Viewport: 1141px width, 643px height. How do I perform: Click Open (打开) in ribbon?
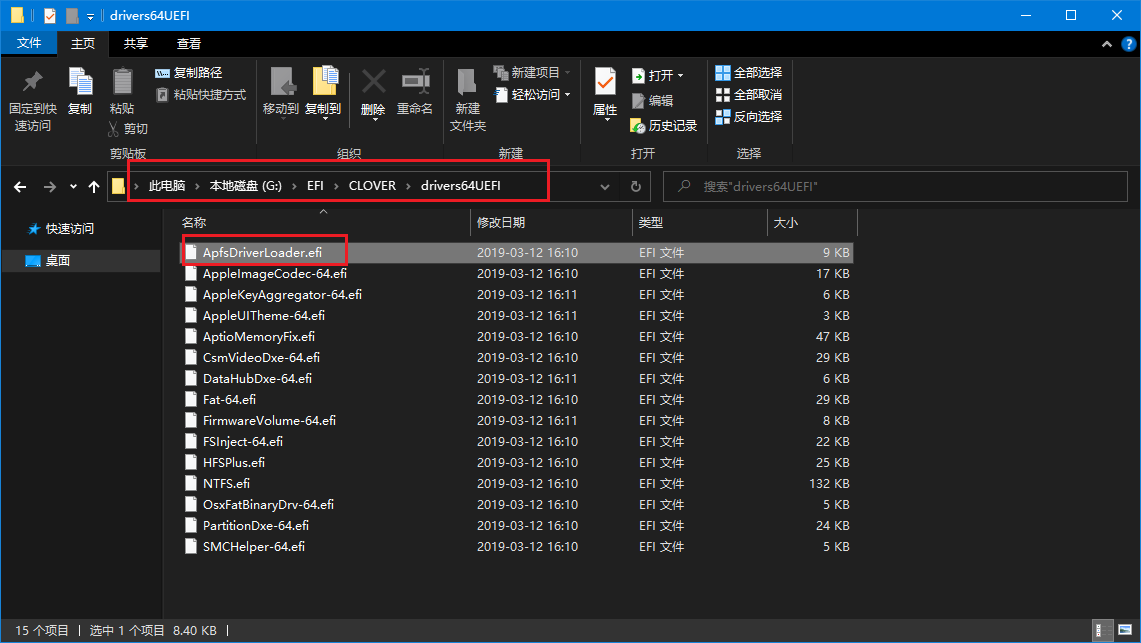tap(657, 76)
